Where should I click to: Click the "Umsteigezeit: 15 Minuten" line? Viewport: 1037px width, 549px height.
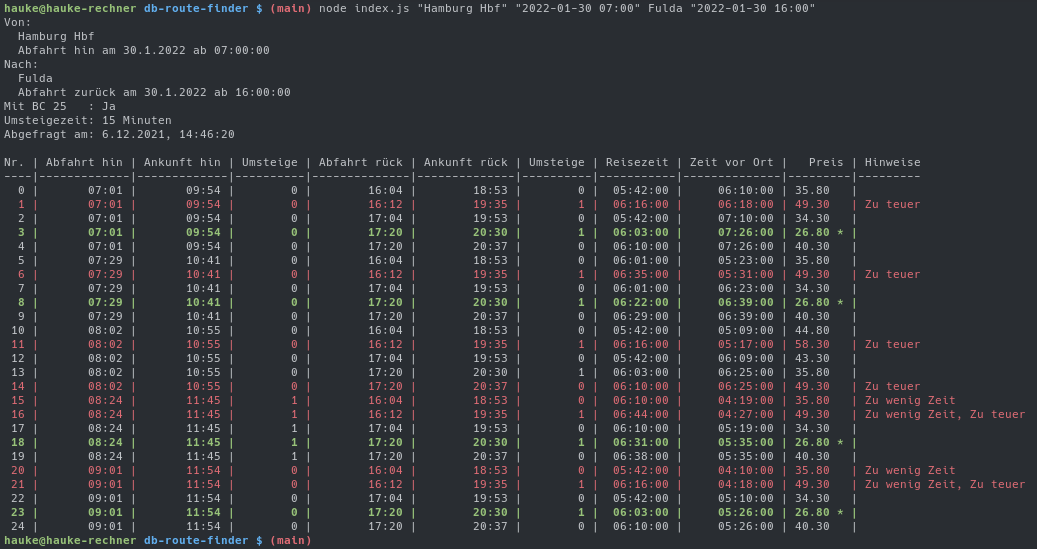(87, 120)
